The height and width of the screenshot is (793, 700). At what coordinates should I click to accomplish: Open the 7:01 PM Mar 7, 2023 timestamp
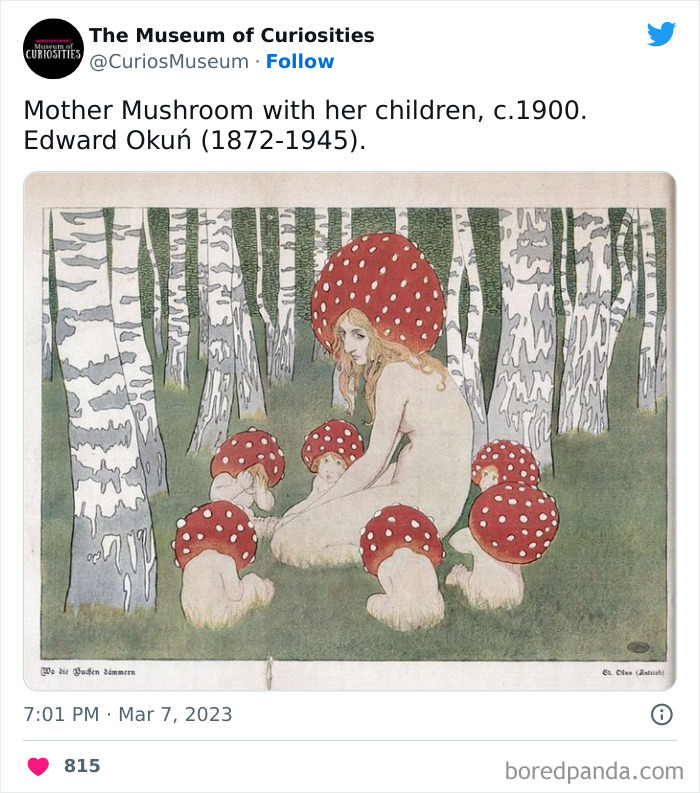pos(128,714)
